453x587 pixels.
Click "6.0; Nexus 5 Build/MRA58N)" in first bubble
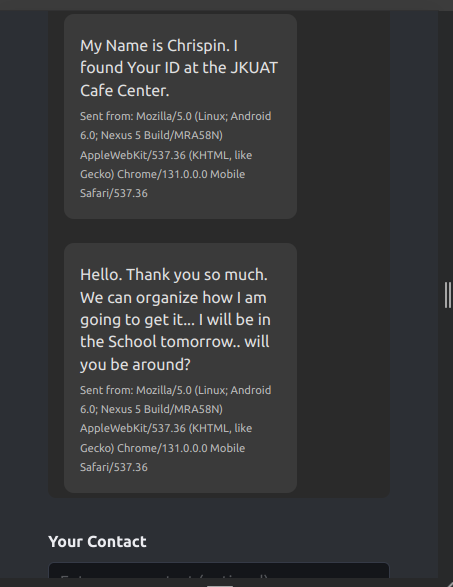pyautogui.click(x=151, y=135)
